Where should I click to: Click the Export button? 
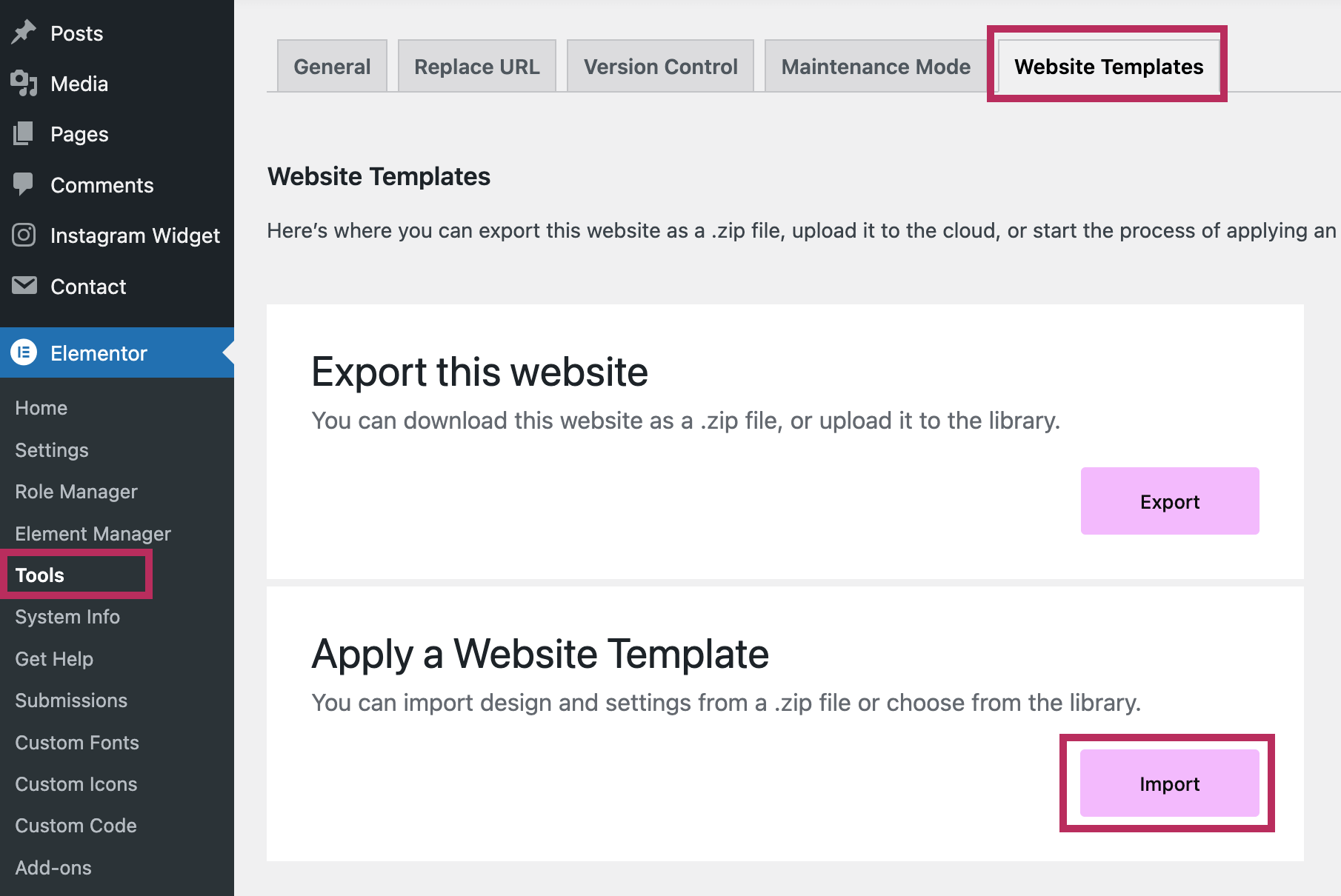(1169, 501)
